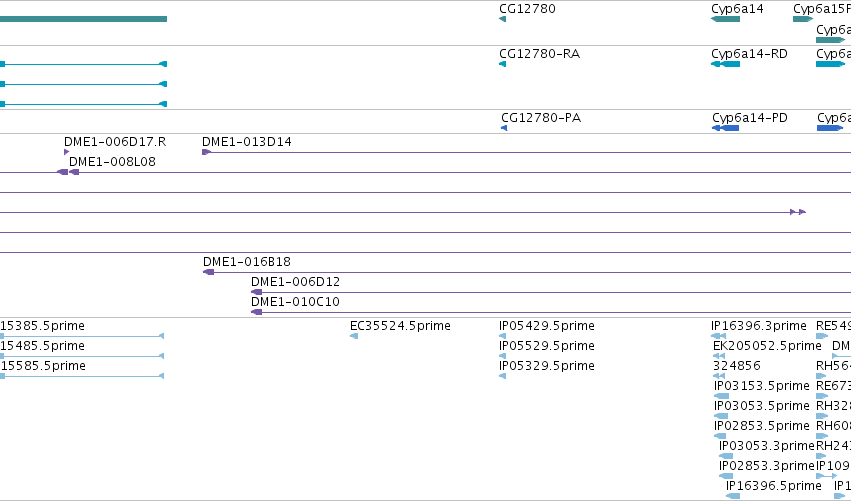Select the IP16396.3prime EST label

click(x=759, y=326)
